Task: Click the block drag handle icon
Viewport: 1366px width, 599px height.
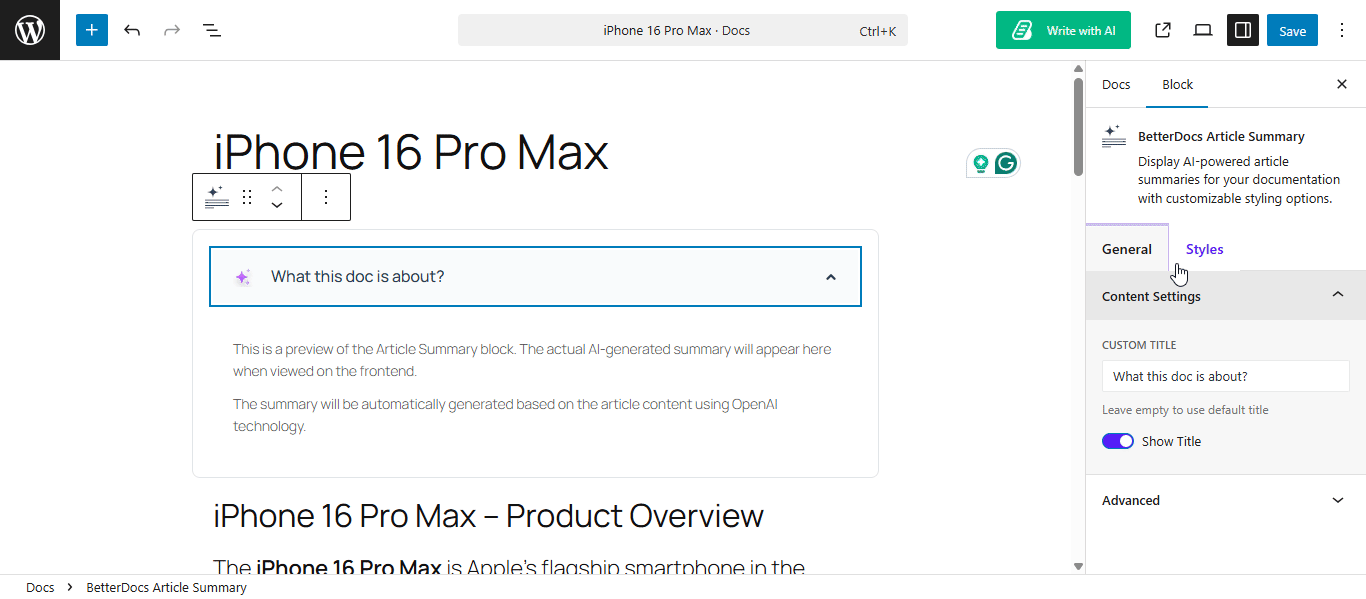Action: pyautogui.click(x=247, y=197)
